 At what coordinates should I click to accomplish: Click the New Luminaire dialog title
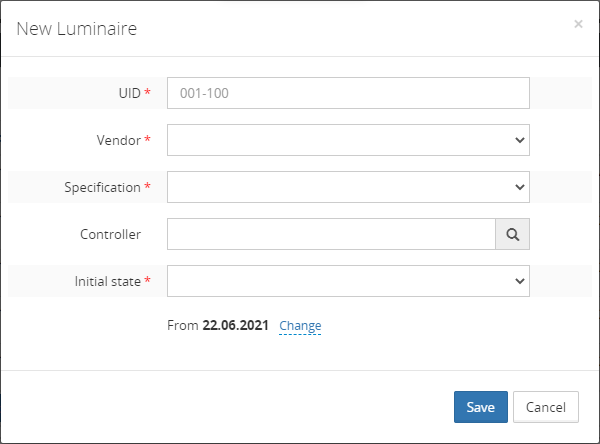(76, 29)
